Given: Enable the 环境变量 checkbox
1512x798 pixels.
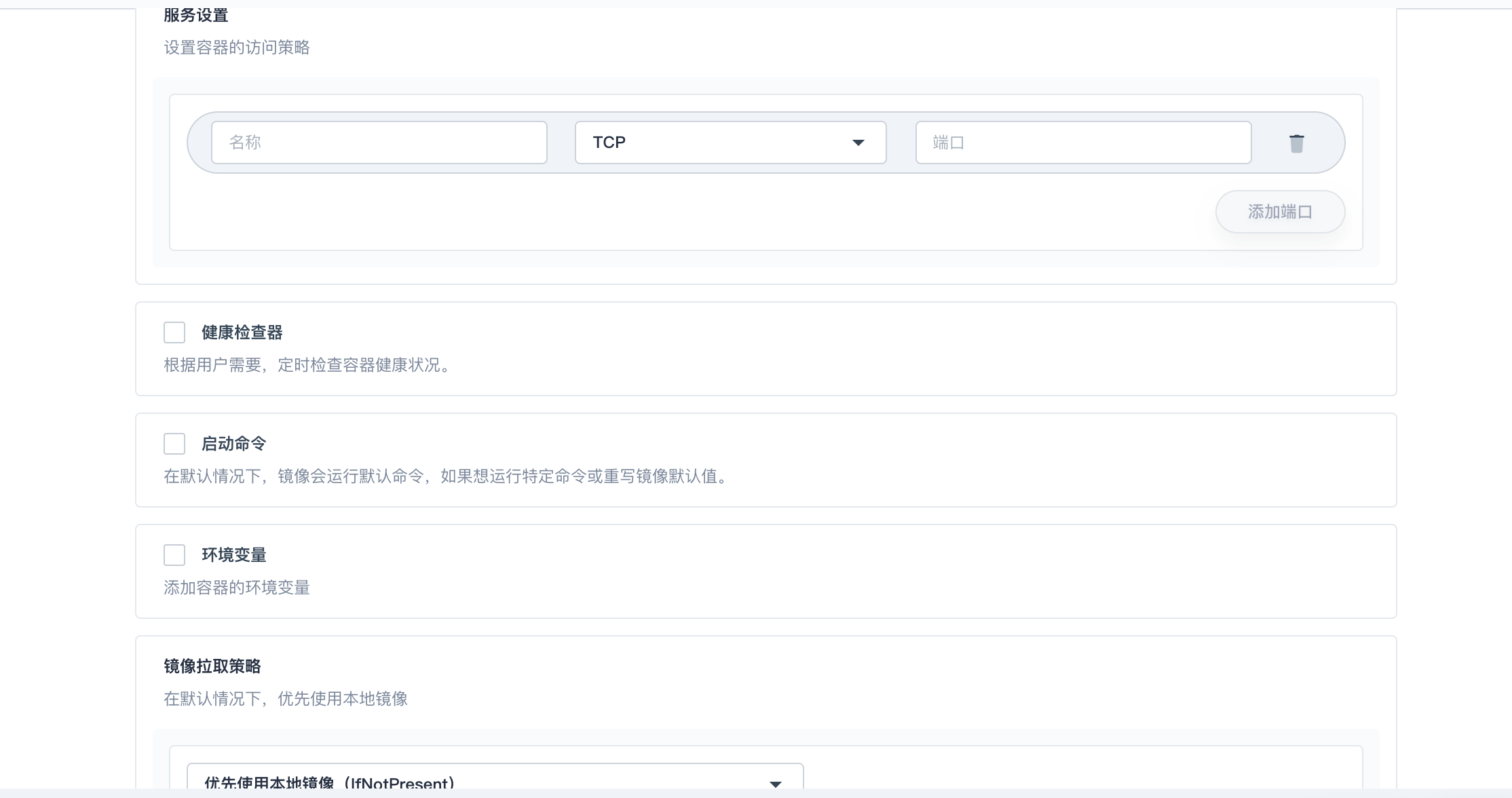Looking at the screenshot, I should pyautogui.click(x=174, y=555).
